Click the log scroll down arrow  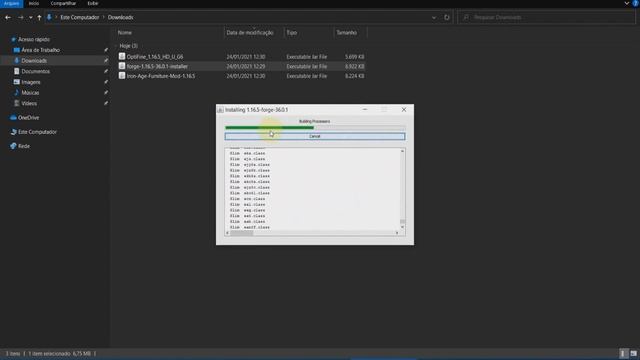402,227
